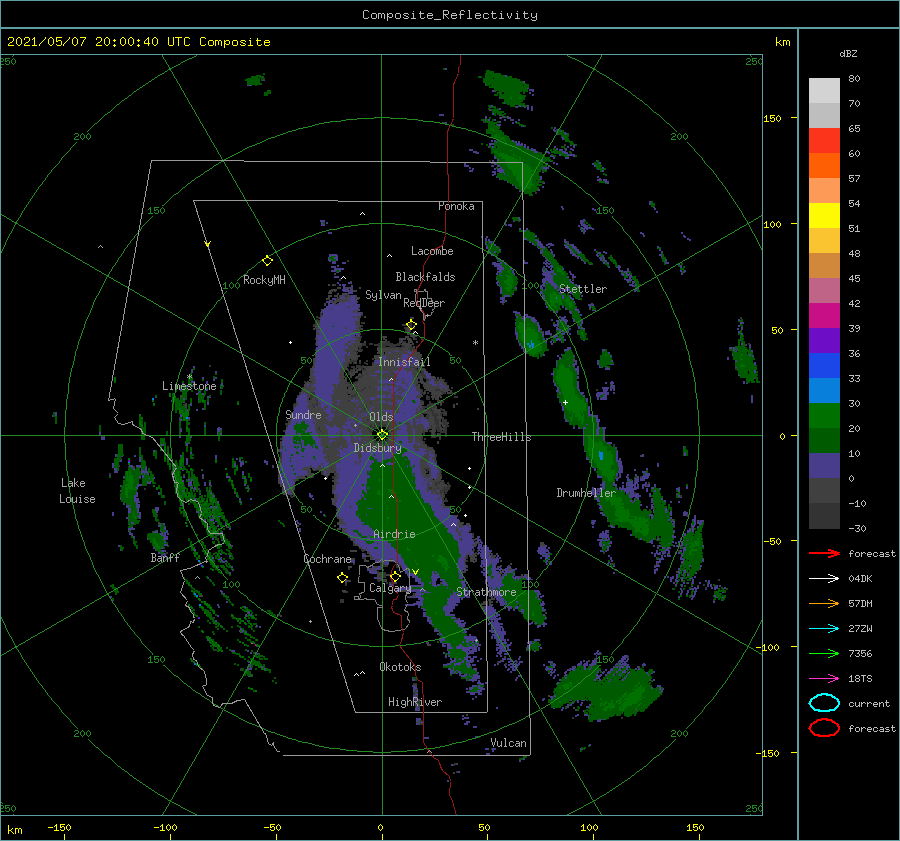This screenshot has width=900, height=841.
Task: Select the dark blue 36 dBZ swatch
Action: (x=824, y=366)
